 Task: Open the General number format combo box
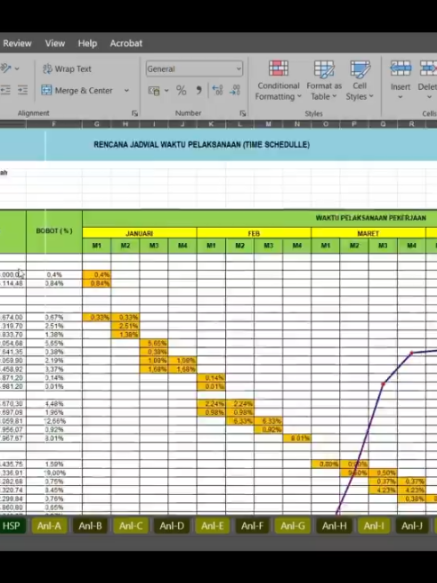194,69
